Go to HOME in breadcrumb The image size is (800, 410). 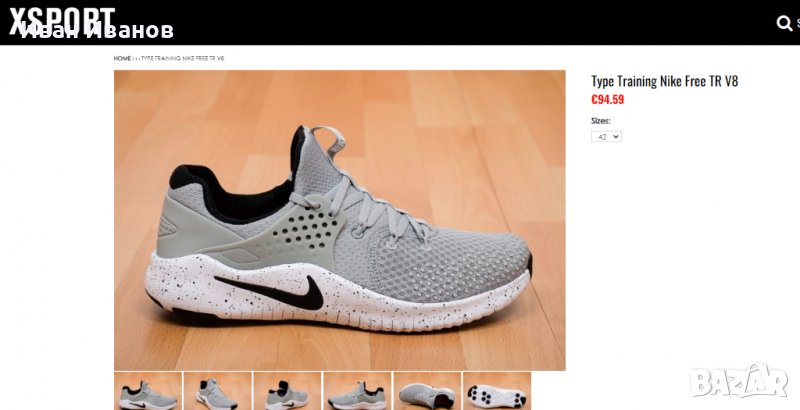(122, 59)
